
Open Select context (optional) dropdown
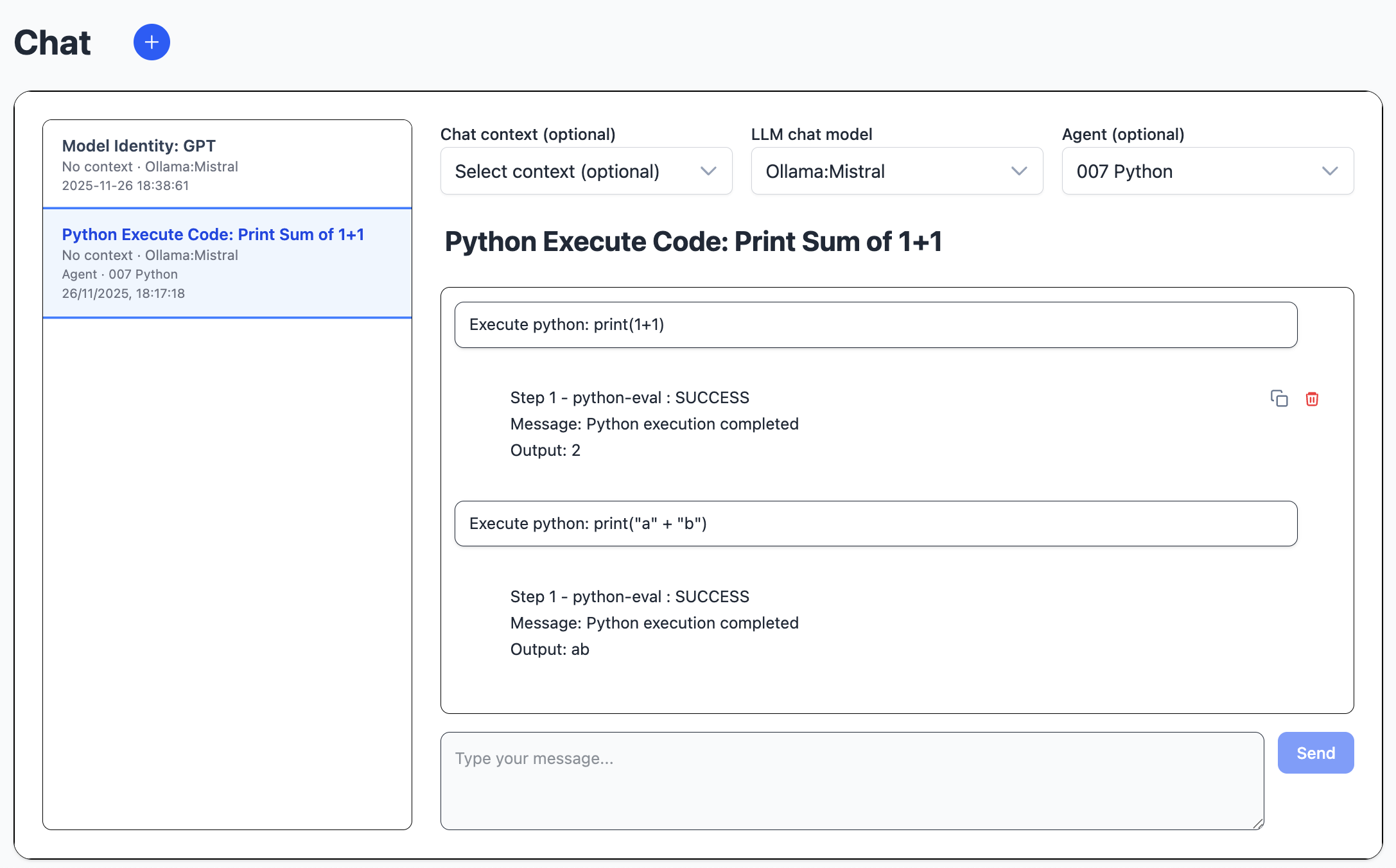(557, 171)
